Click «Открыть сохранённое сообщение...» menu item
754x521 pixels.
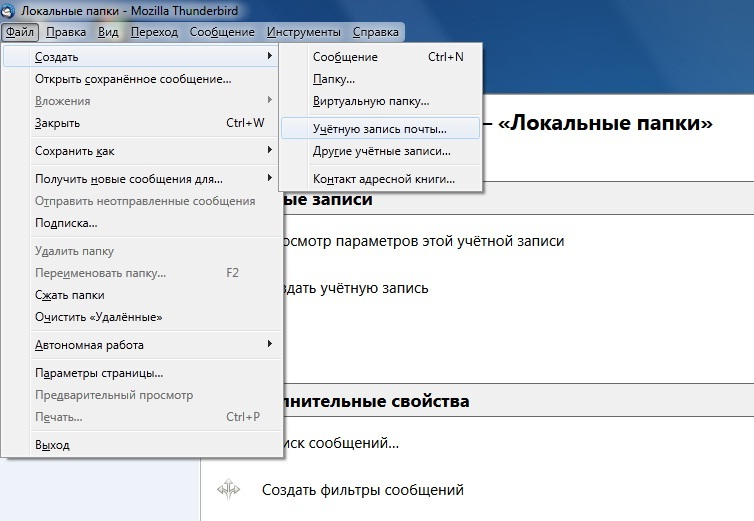coord(133,79)
